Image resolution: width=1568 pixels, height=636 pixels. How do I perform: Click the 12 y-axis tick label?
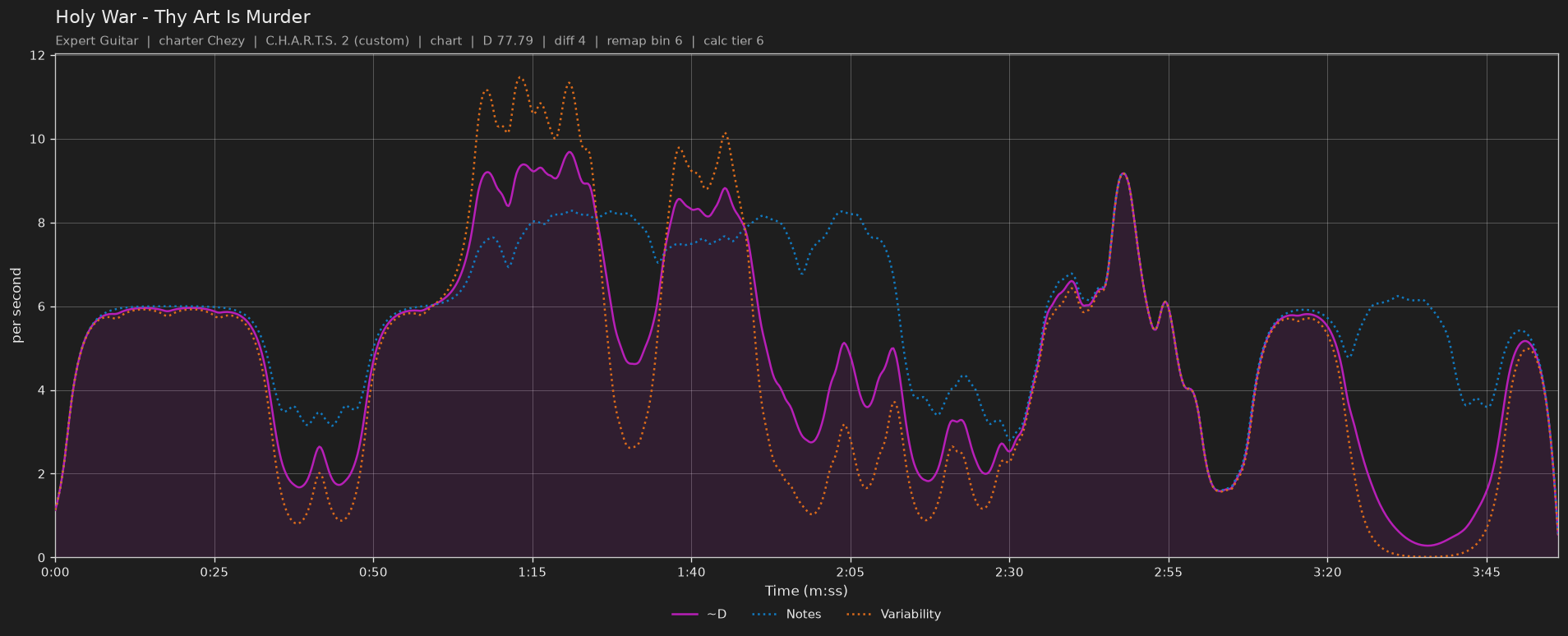pyautogui.click(x=37, y=56)
